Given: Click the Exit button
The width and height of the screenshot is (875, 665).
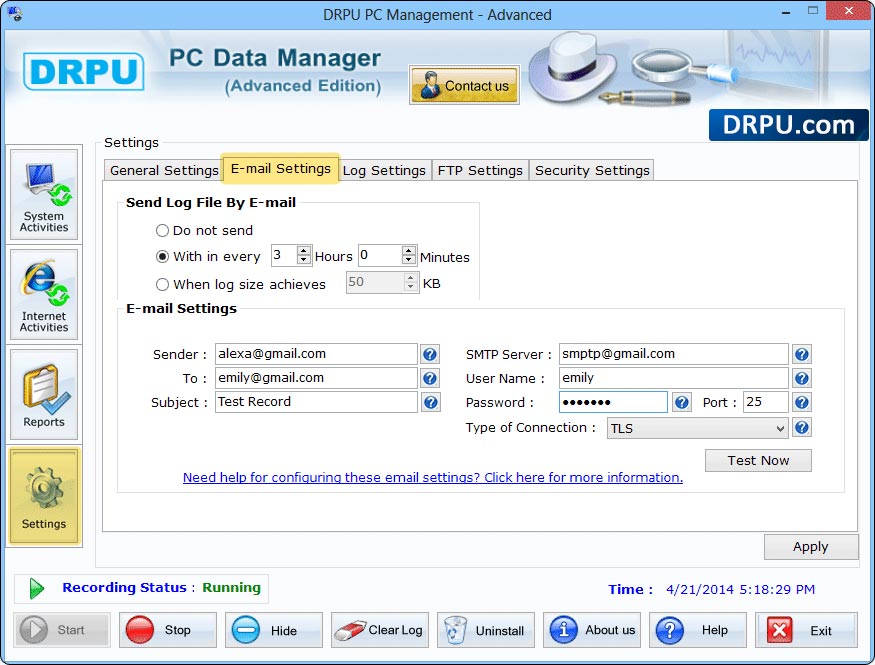Looking at the screenshot, I should [x=806, y=630].
